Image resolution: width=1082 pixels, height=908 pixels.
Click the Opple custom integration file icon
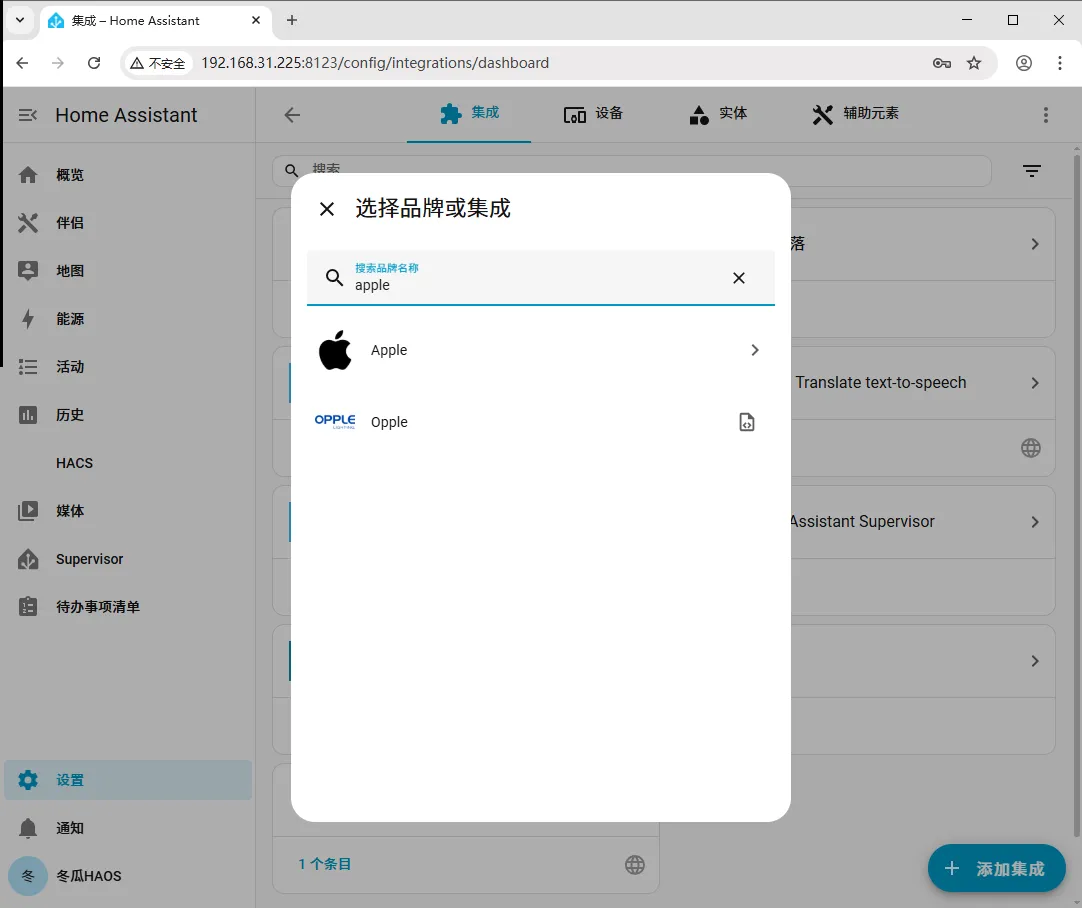click(747, 422)
